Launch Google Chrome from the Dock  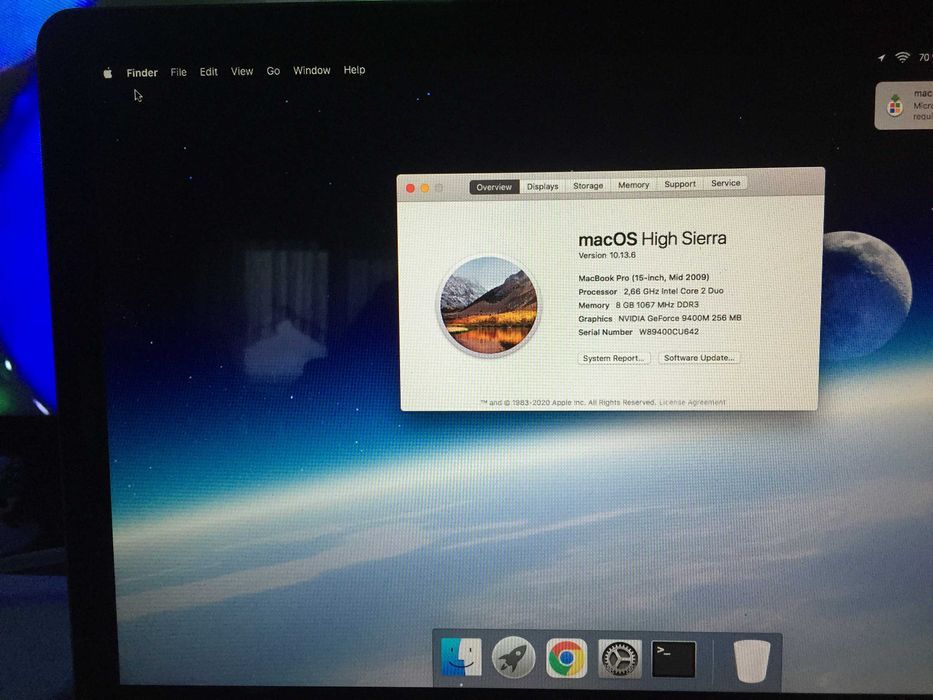click(x=566, y=658)
